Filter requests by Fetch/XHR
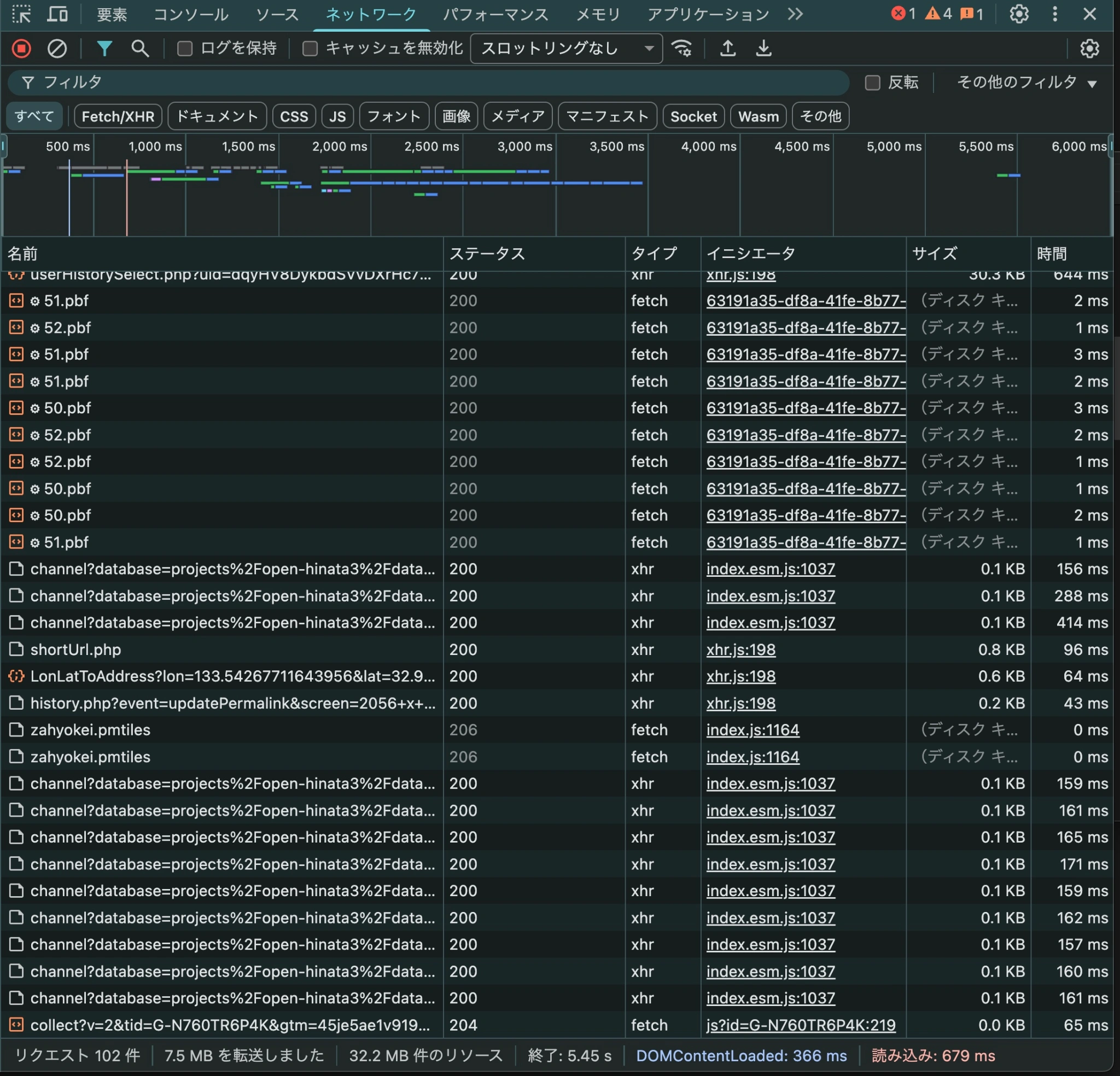This screenshot has width=1120, height=1076. tap(118, 116)
